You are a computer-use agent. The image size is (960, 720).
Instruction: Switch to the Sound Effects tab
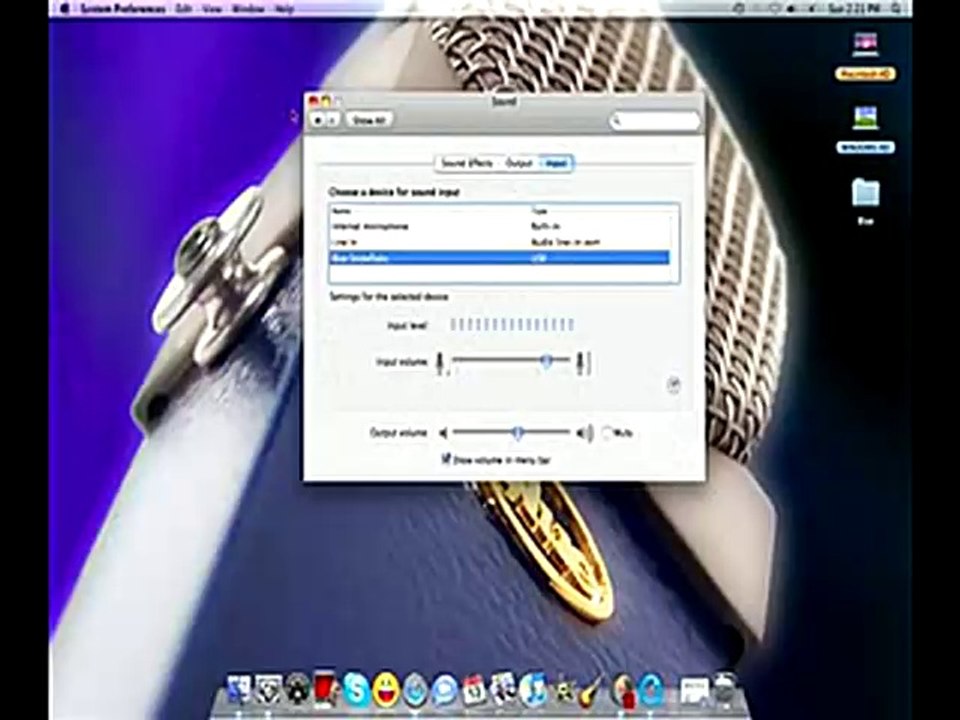click(x=467, y=163)
